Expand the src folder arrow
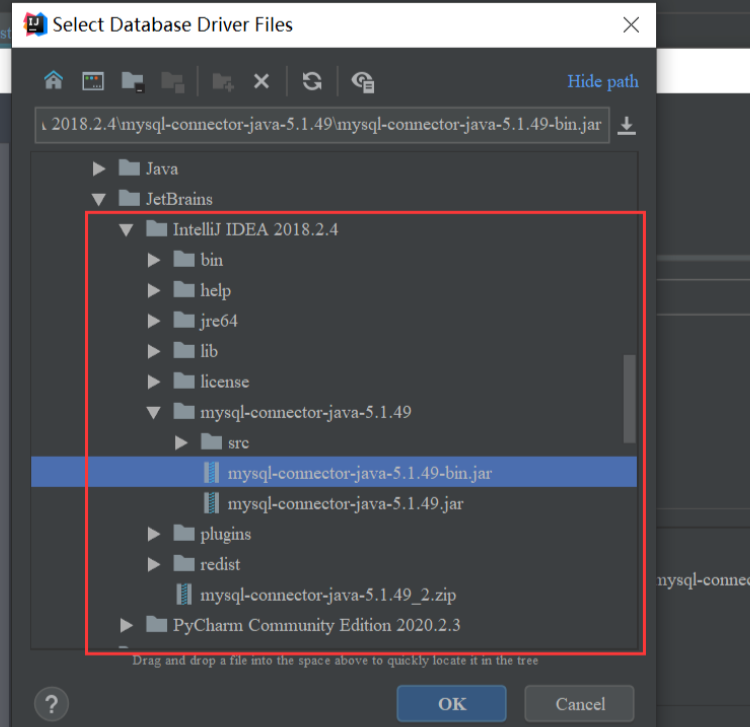 (181, 442)
